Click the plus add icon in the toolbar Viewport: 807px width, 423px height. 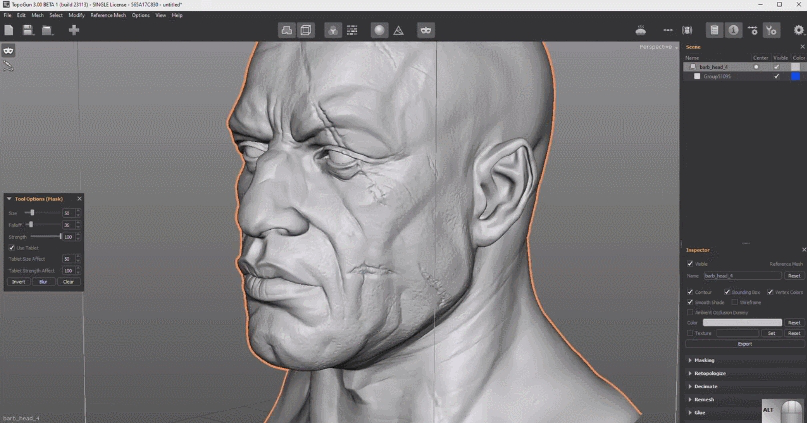pos(74,30)
